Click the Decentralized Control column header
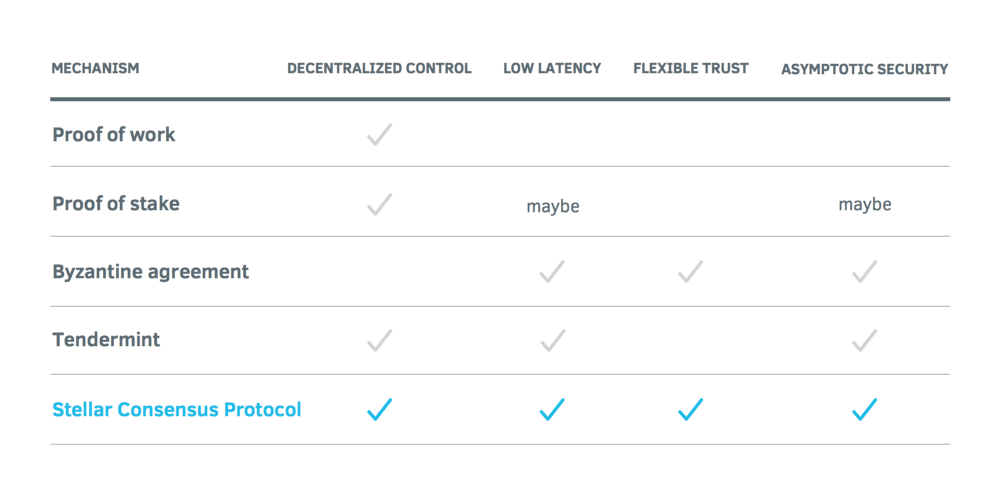This screenshot has width=1000, height=500. pyautogui.click(x=379, y=69)
